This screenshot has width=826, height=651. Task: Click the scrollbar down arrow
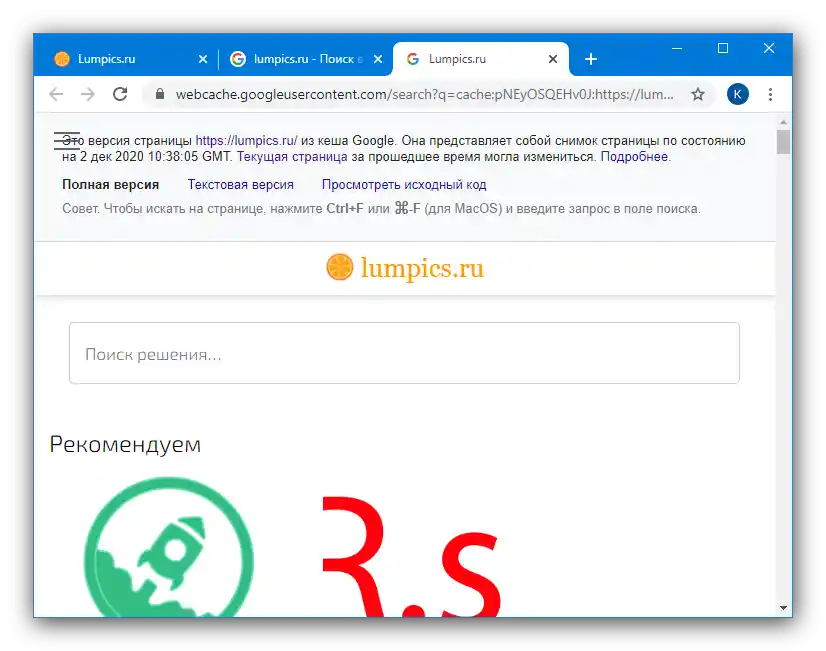783,608
